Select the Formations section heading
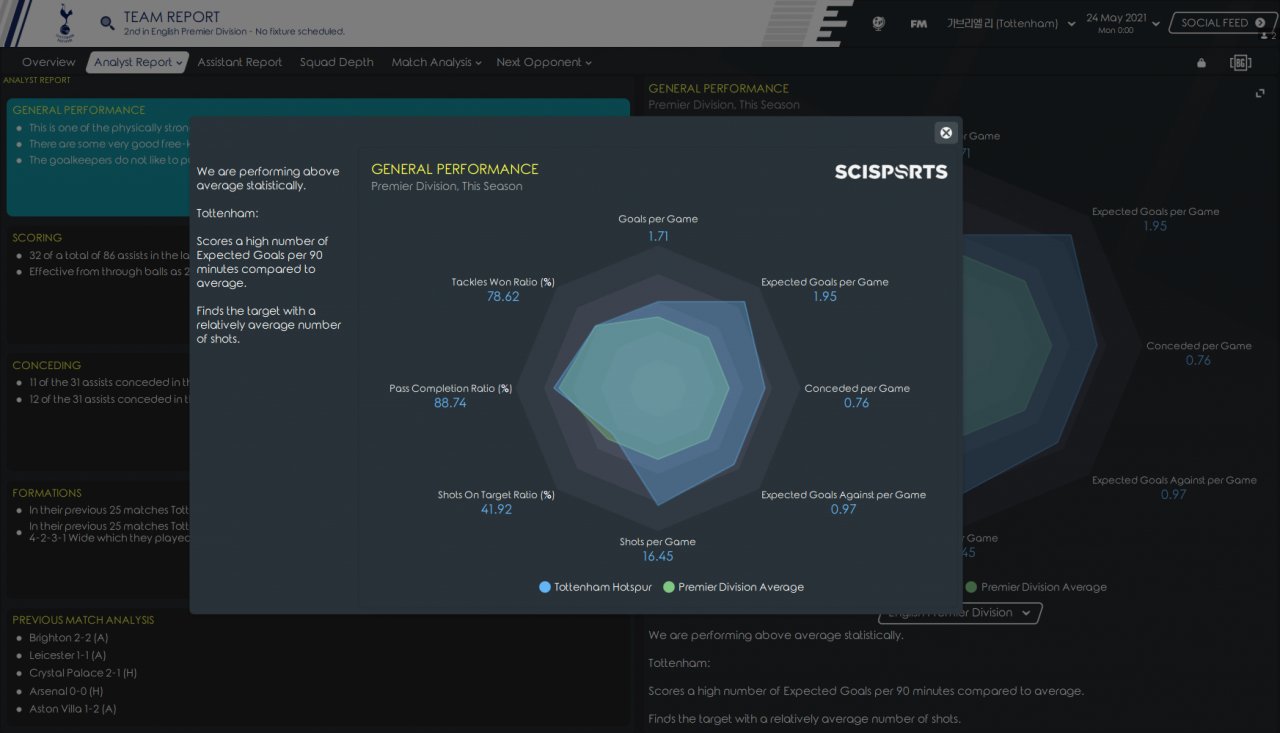 pyautogui.click(x=47, y=493)
